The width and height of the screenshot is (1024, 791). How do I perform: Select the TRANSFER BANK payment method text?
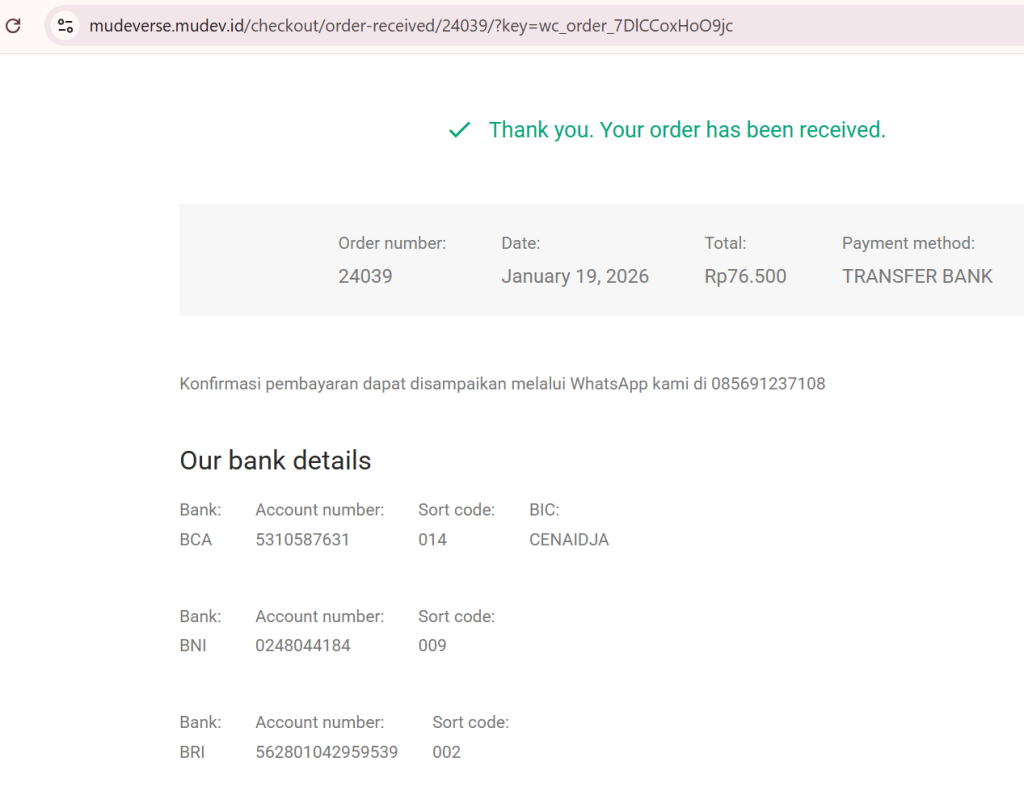click(x=917, y=276)
